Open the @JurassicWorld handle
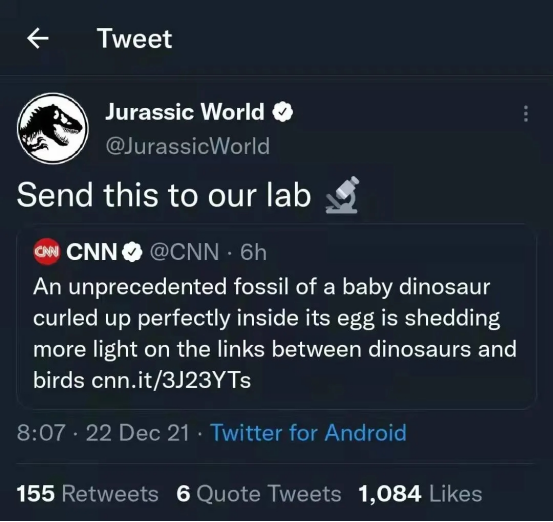This screenshot has width=553, height=522. click(188, 146)
